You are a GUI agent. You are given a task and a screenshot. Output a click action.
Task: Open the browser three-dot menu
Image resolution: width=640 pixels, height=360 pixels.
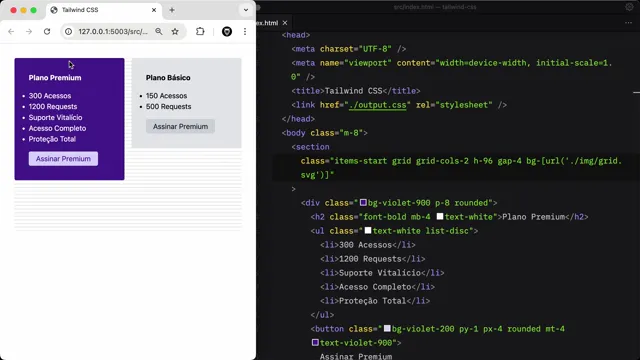pos(245,31)
